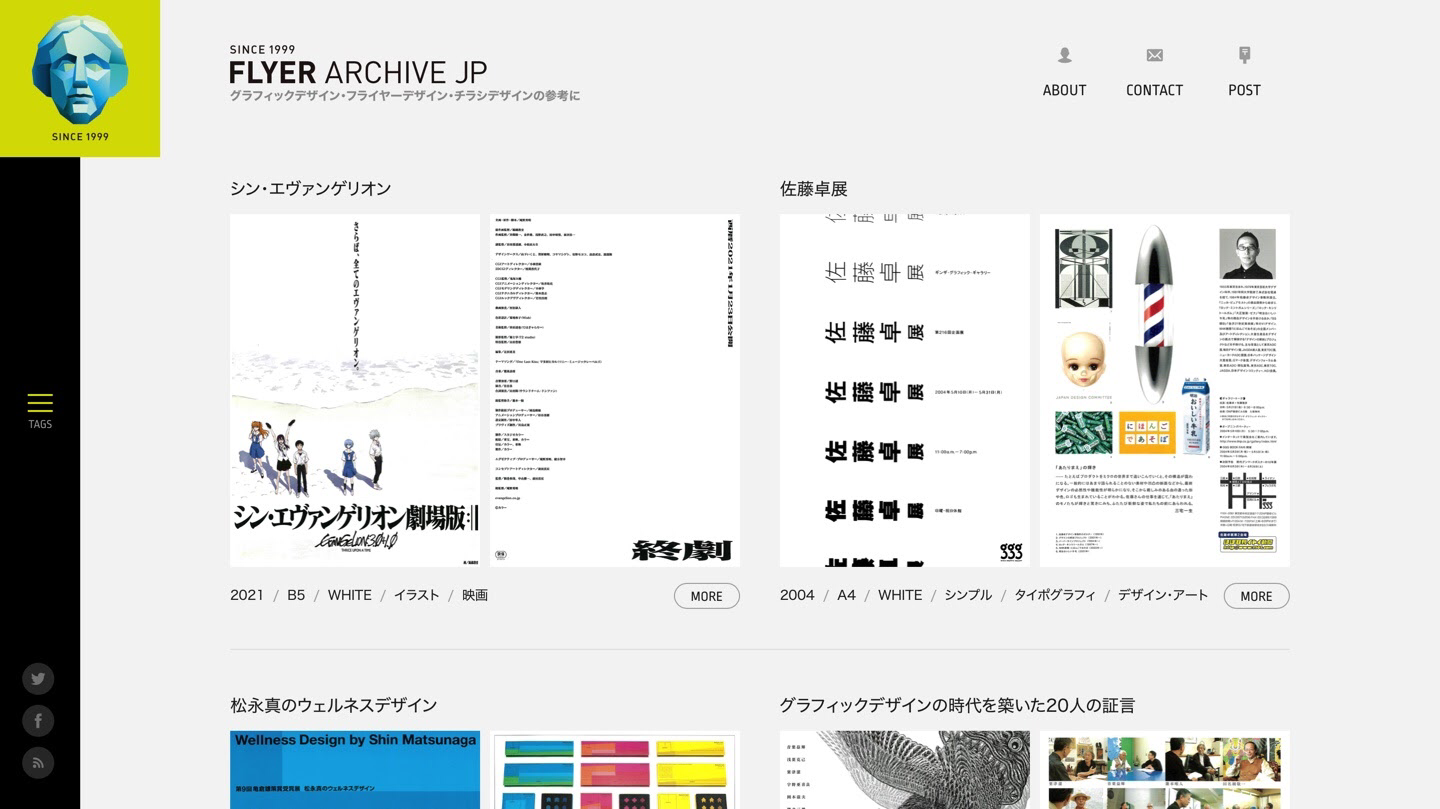1440x809 pixels.
Task: Click the ABOUT person icon
Action: click(x=1064, y=55)
